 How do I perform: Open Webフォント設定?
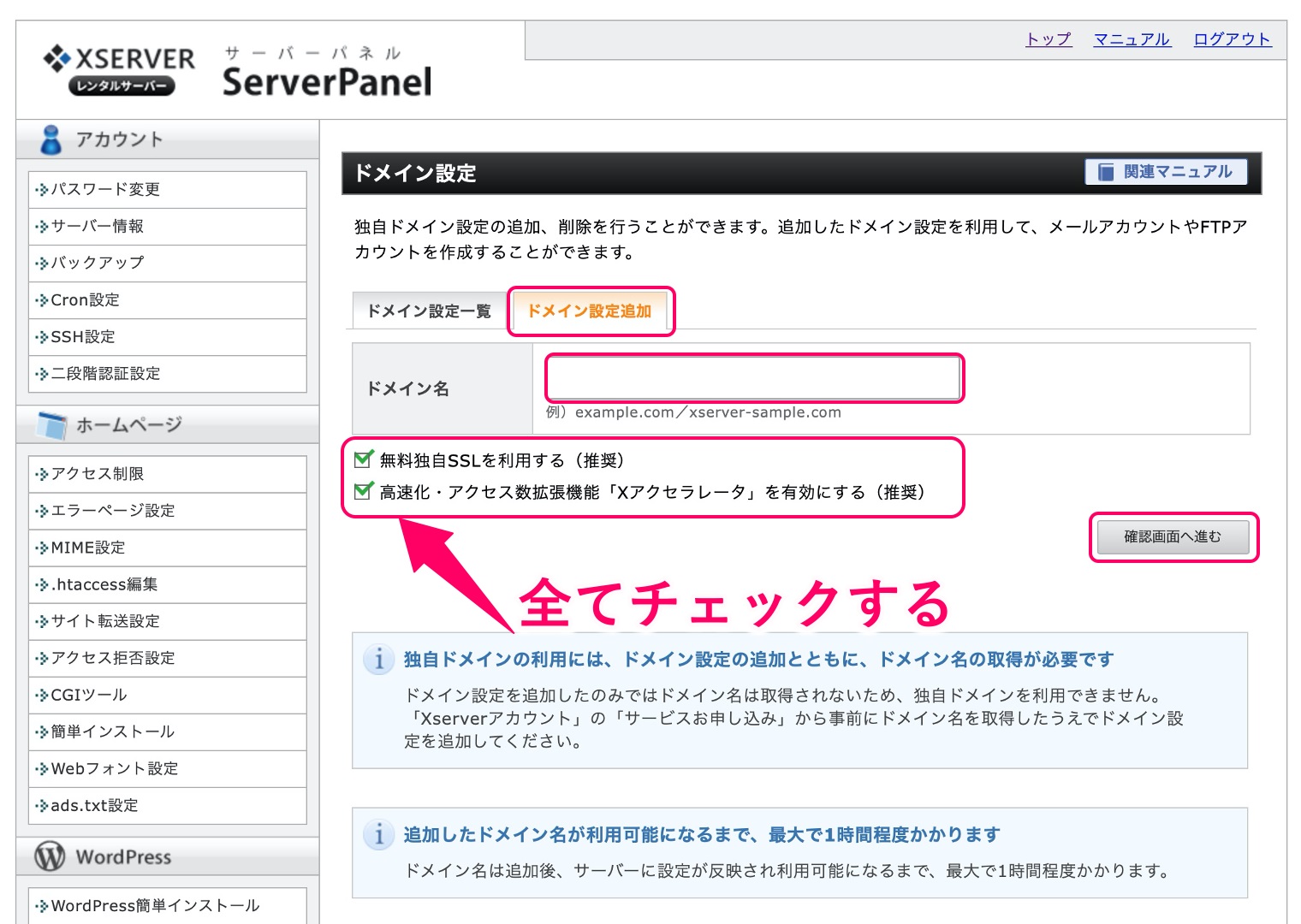point(168,768)
